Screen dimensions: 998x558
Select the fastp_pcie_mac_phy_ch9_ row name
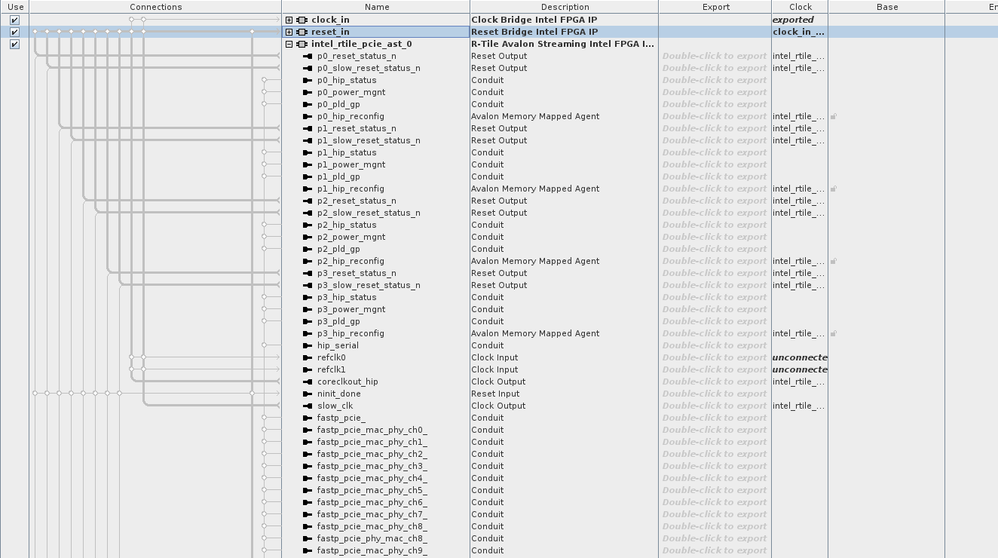(x=372, y=550)
